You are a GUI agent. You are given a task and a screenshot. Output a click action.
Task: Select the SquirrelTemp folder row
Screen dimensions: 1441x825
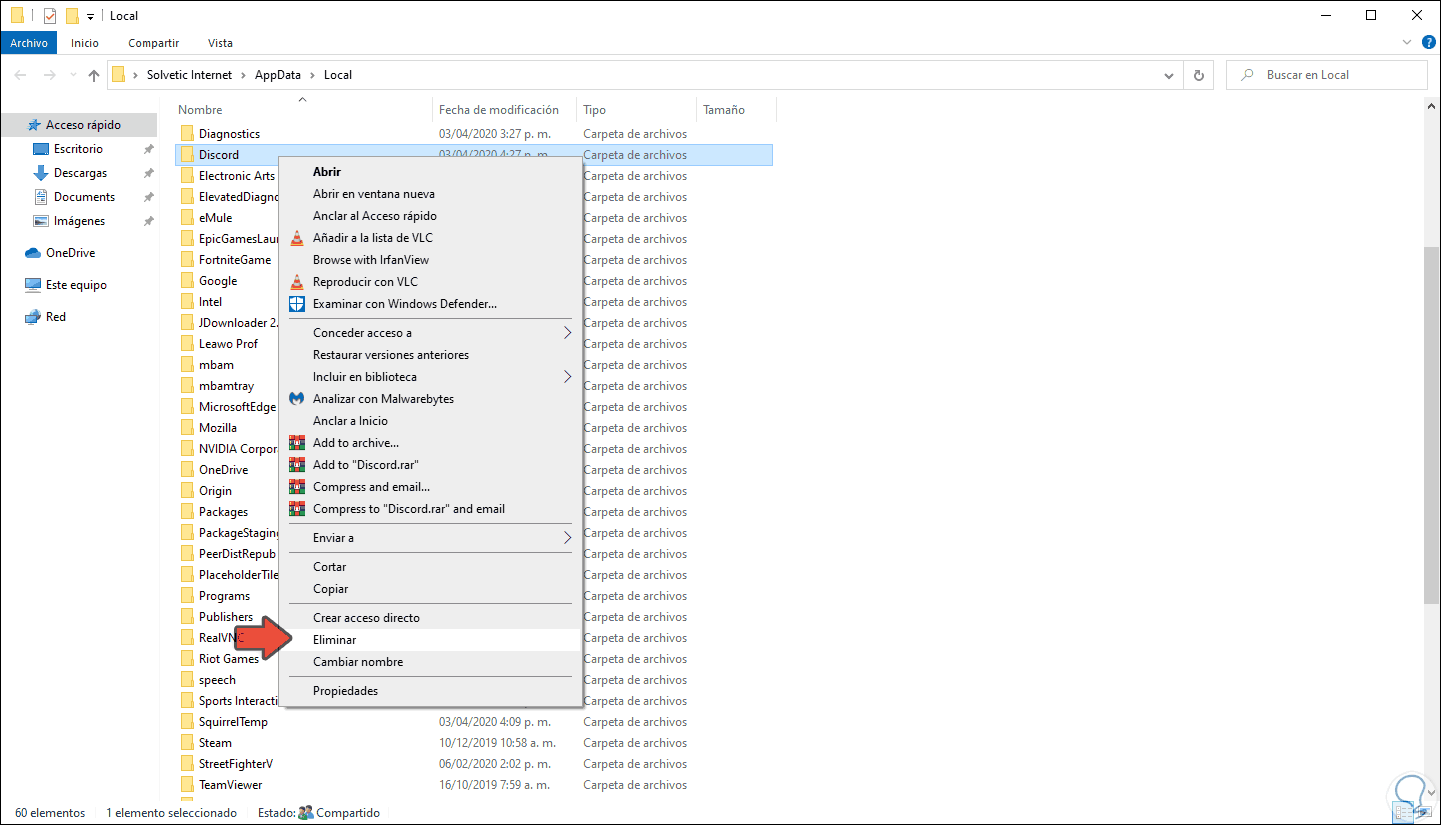click(x=474, y=722)
